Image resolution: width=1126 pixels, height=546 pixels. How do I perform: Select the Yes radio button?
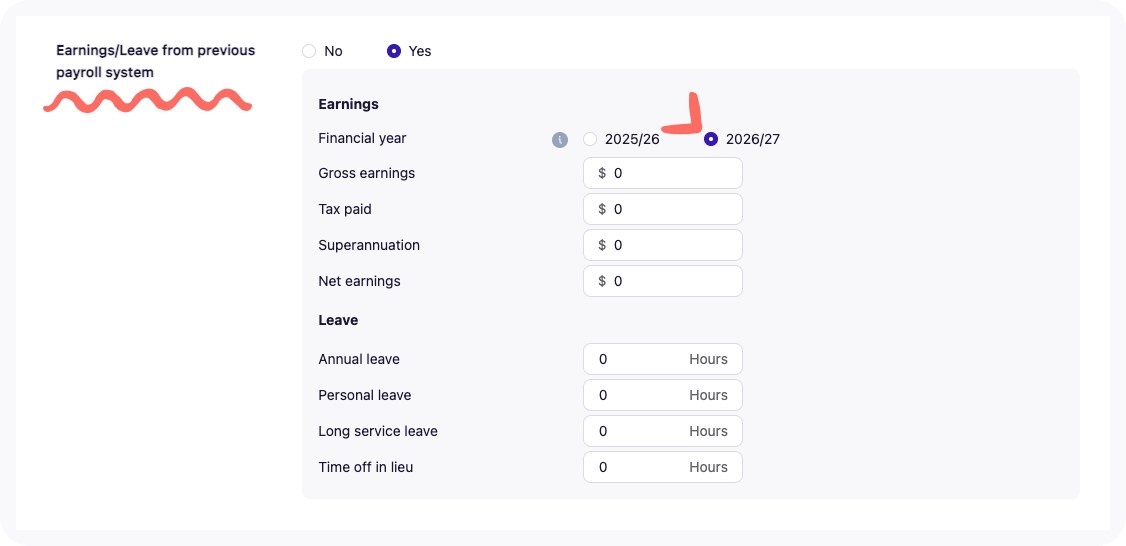[x=394, y=51]
